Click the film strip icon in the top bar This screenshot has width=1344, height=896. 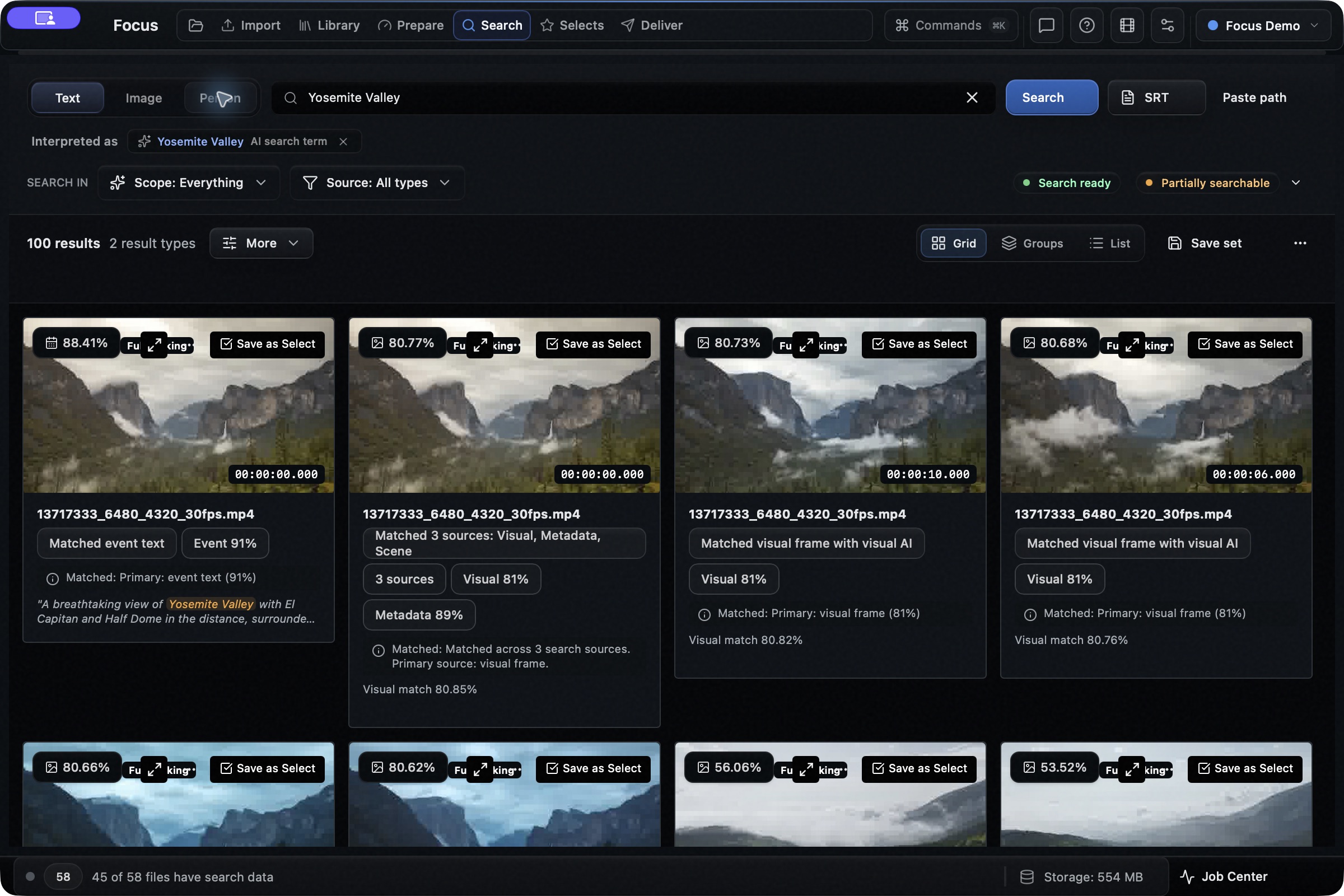click(x=1127, y=25)
